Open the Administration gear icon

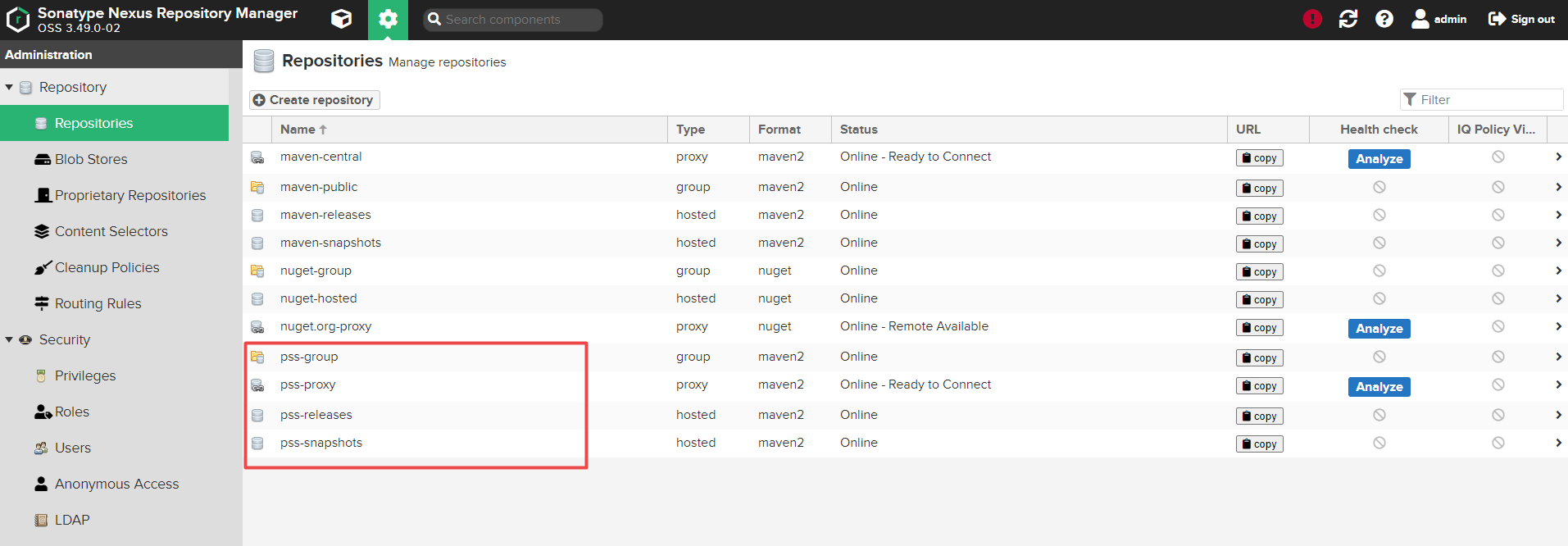388,20
